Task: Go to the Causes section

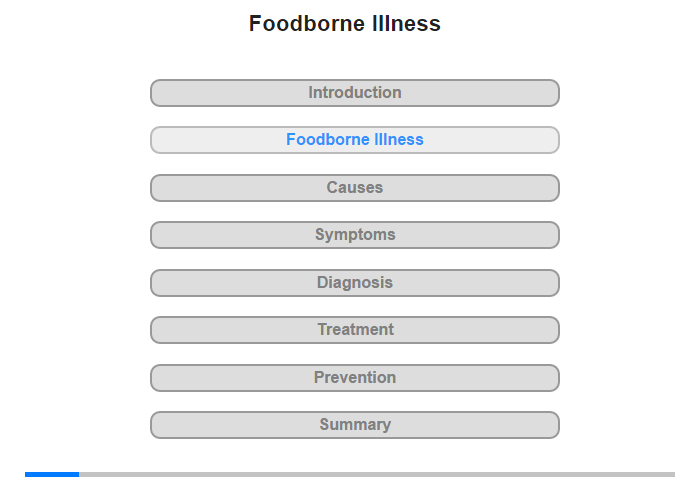Action: (354, 188)
